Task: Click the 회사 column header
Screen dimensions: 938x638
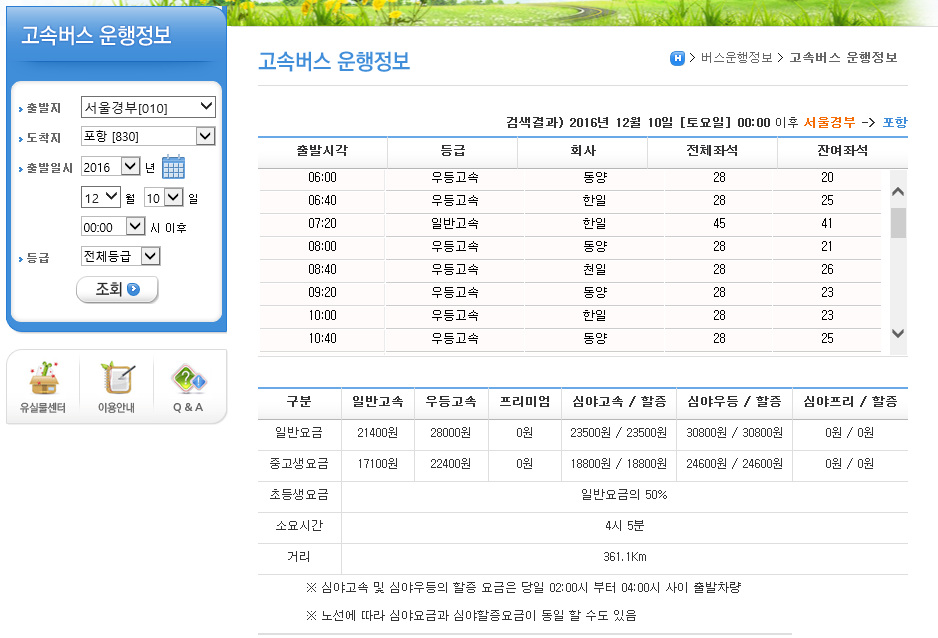Action: [583, 151]
